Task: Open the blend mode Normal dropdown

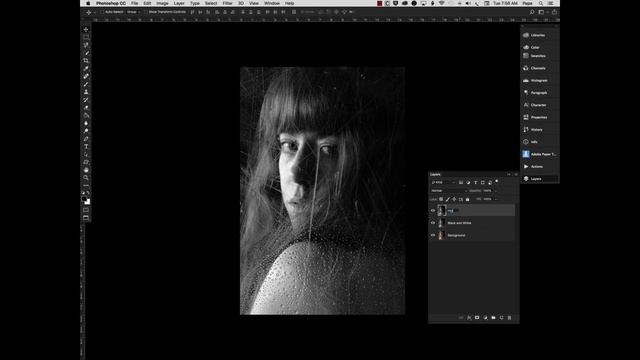Action: point(448,191)
